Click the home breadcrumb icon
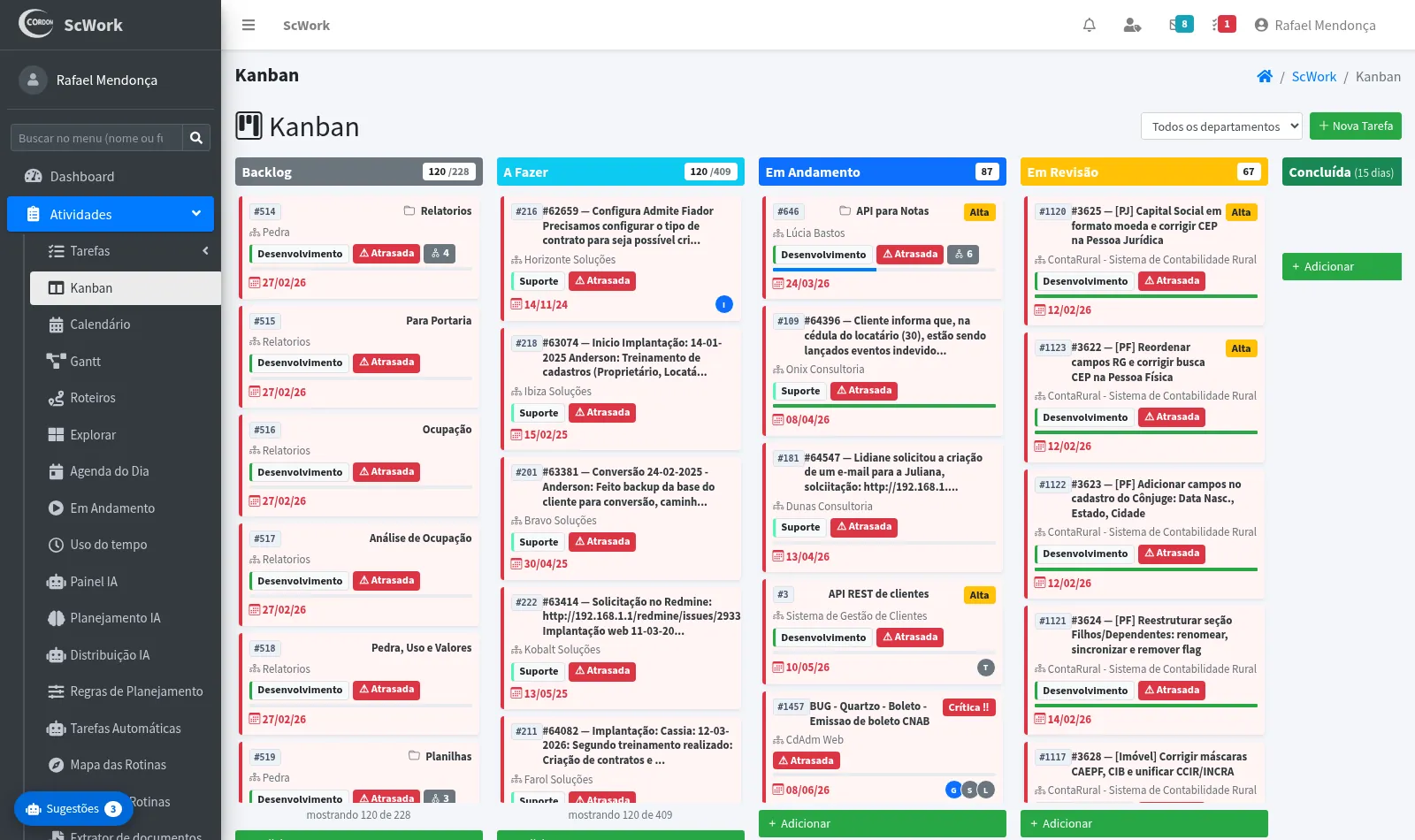Screen dimensions: 1415x840 click(x=1265, y=77)
